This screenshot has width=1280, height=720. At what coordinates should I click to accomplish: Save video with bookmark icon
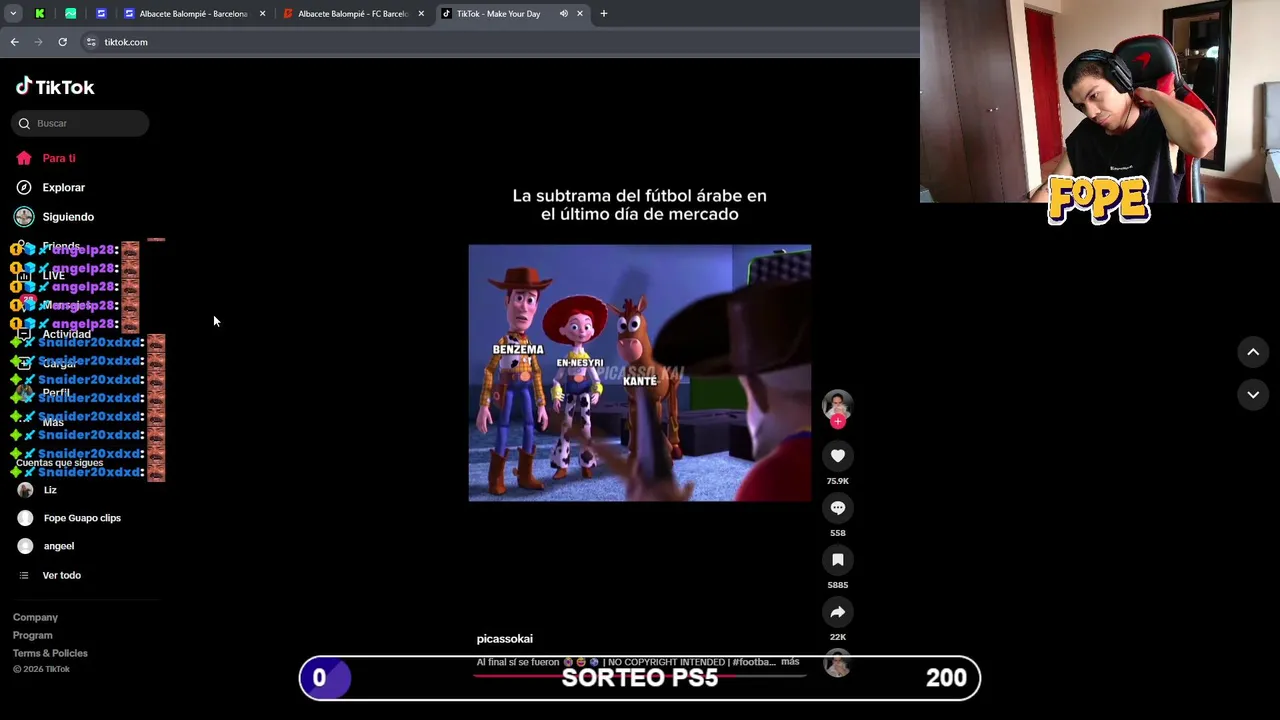tap(838, 560)
